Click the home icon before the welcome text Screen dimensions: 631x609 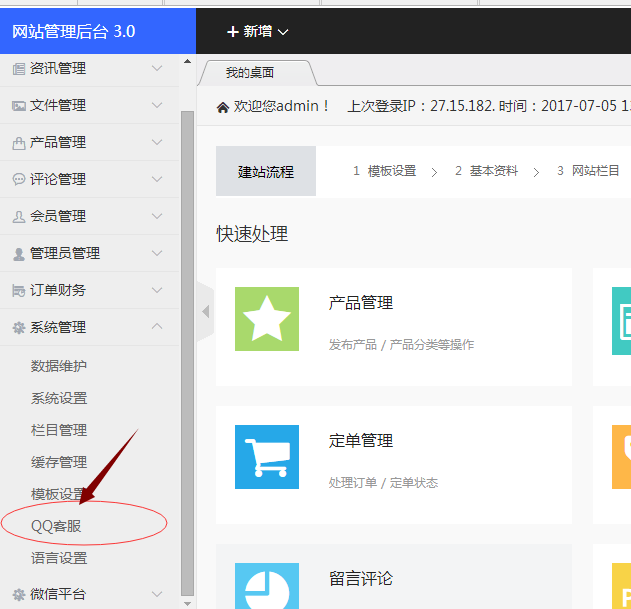click(x=222, y=107)
